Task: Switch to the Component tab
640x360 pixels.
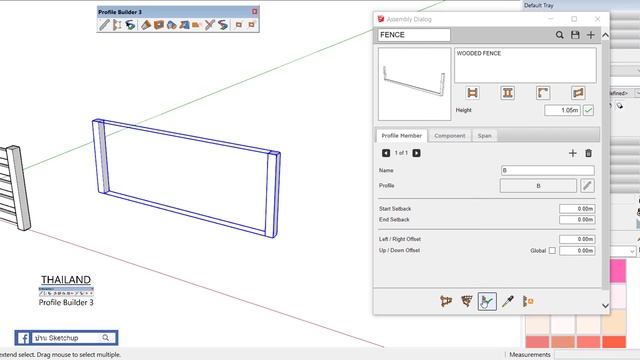Action: [450, 136]
